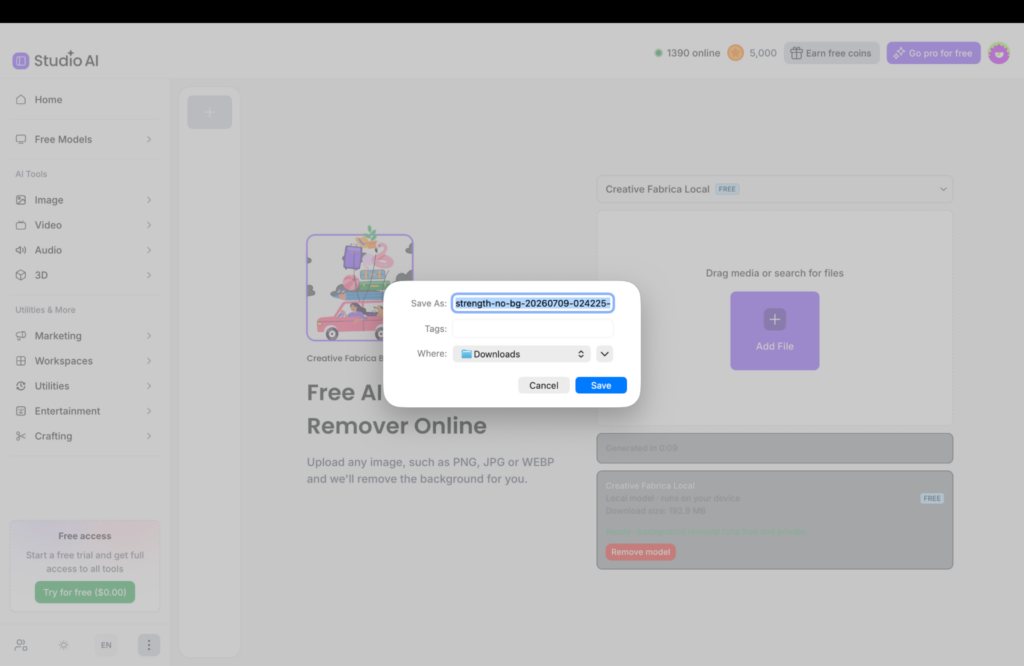Click the coin balance icon
The width and height of the screenshot is (1024, 666).
(735, 53)
